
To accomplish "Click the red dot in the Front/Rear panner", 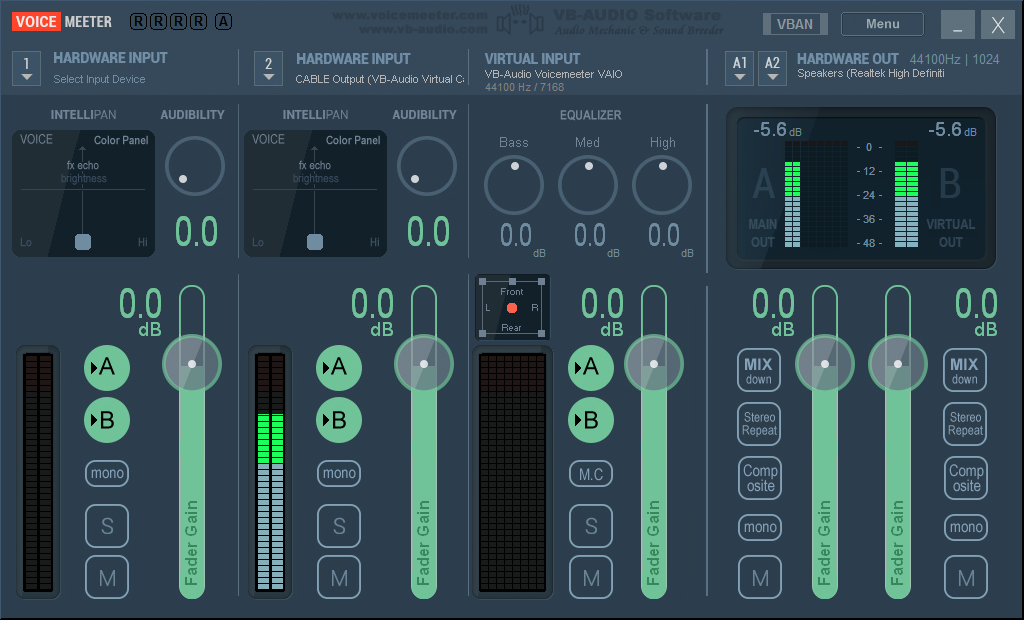I will coord(512,308).
